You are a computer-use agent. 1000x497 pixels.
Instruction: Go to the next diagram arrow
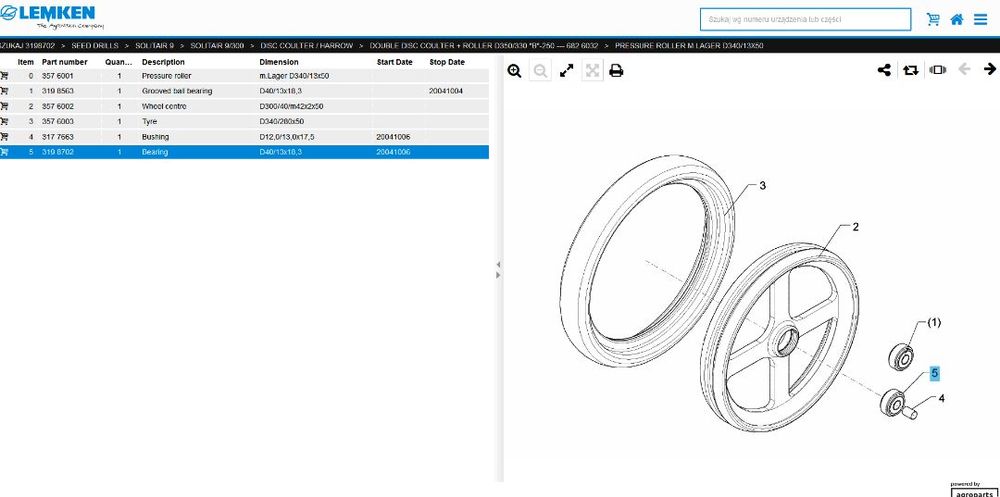tap(990, 69)
